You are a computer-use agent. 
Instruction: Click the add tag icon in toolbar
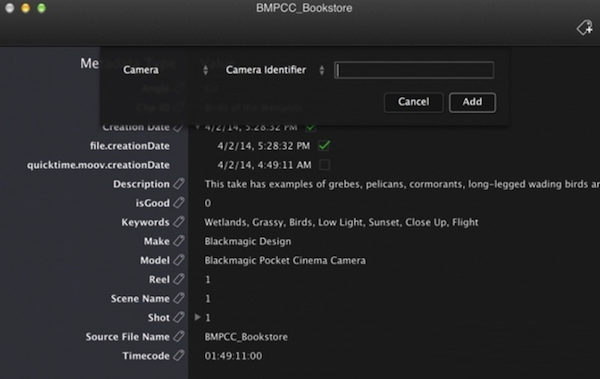[585, 28]
